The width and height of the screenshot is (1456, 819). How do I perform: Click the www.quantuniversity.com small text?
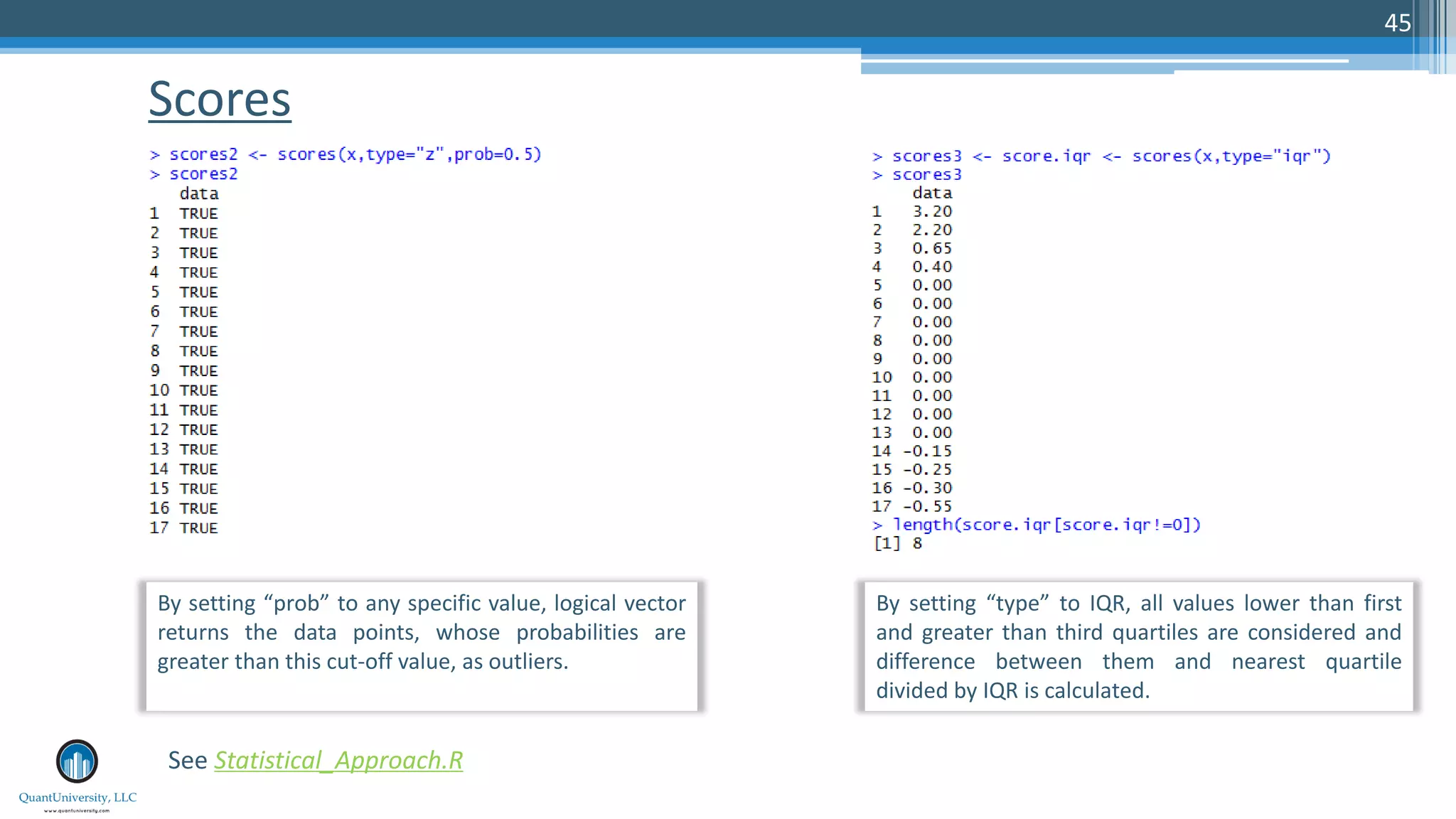pyautogui.click(x=77, y=810)
